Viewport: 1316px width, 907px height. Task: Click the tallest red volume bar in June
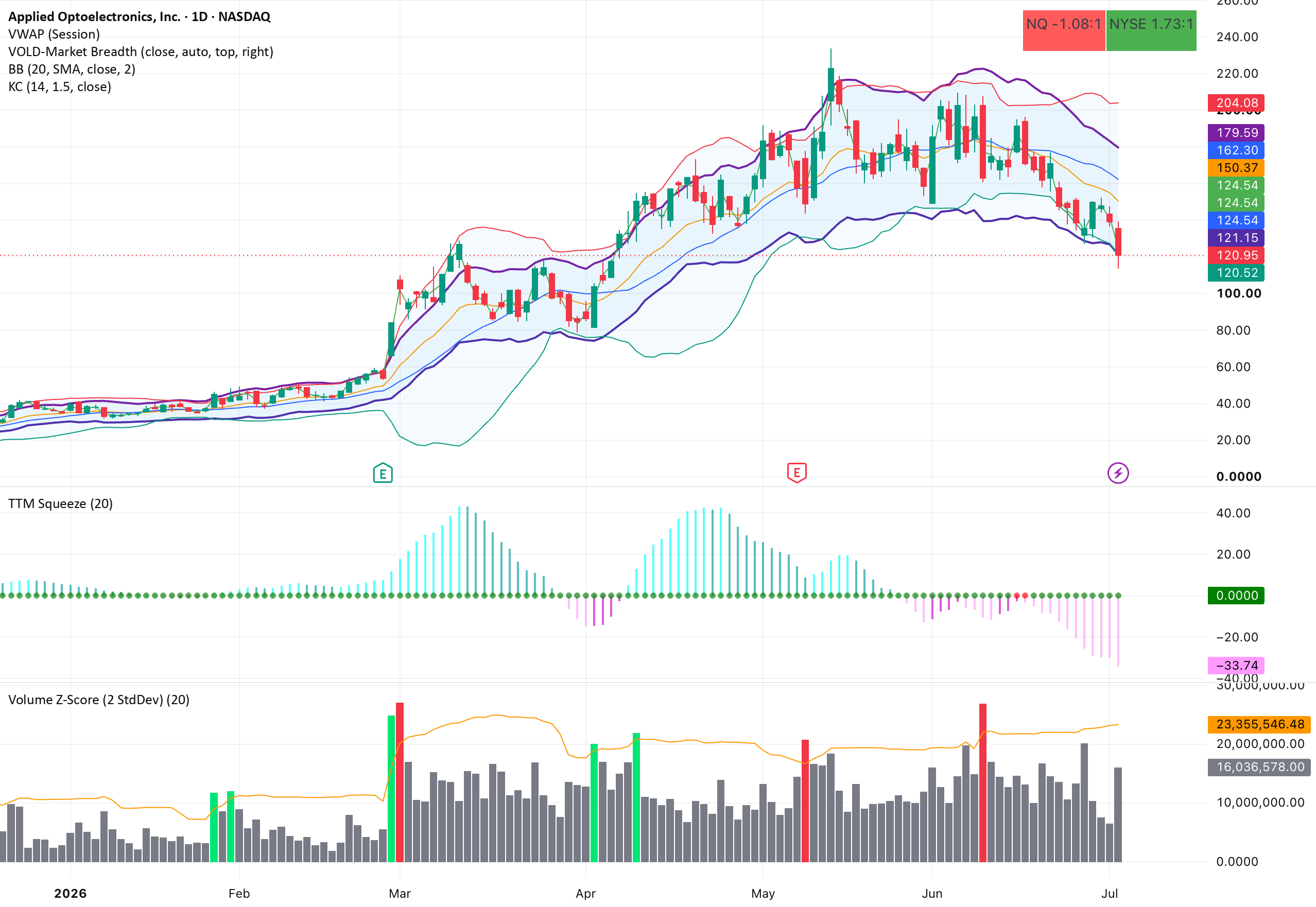point(983,782)
